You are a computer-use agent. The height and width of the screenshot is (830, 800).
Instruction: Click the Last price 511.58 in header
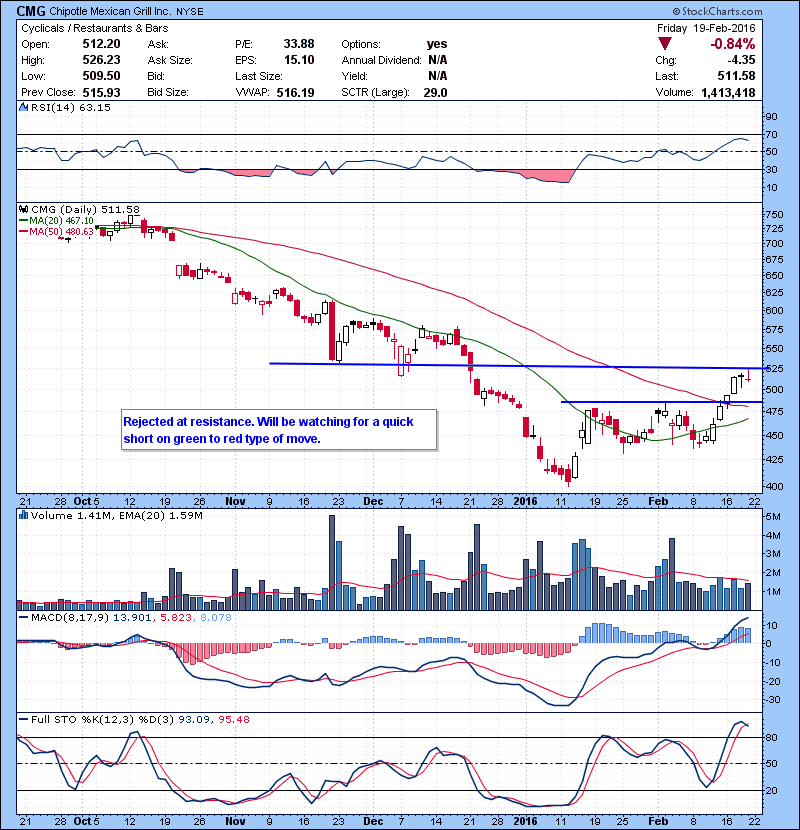736,76
